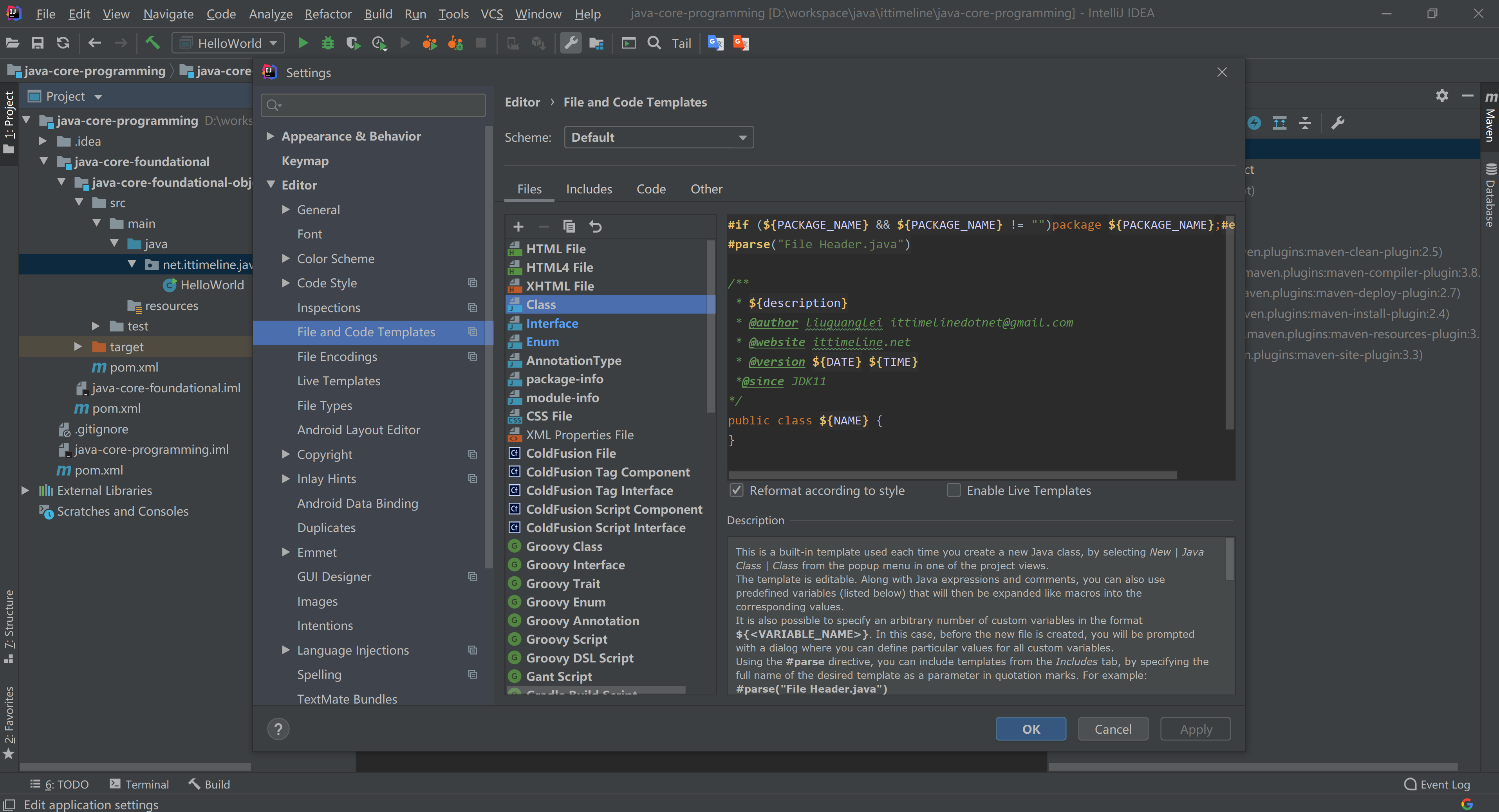1499x812 pixels.
Task: Click template list vertical scrollbar
Action: pyautogui.click(x=710, y=326)
